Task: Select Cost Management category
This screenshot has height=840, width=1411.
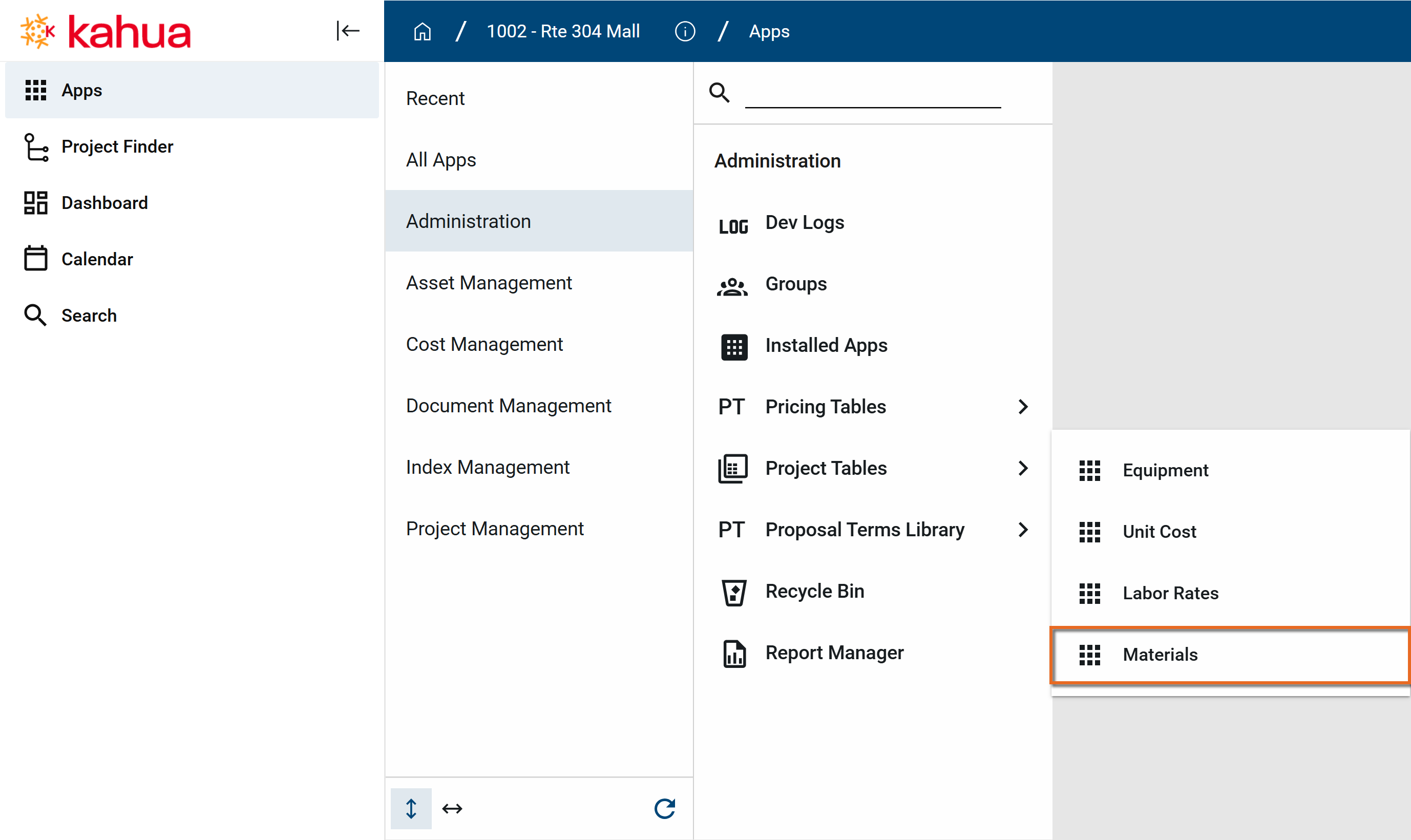Action: point(484,344)
